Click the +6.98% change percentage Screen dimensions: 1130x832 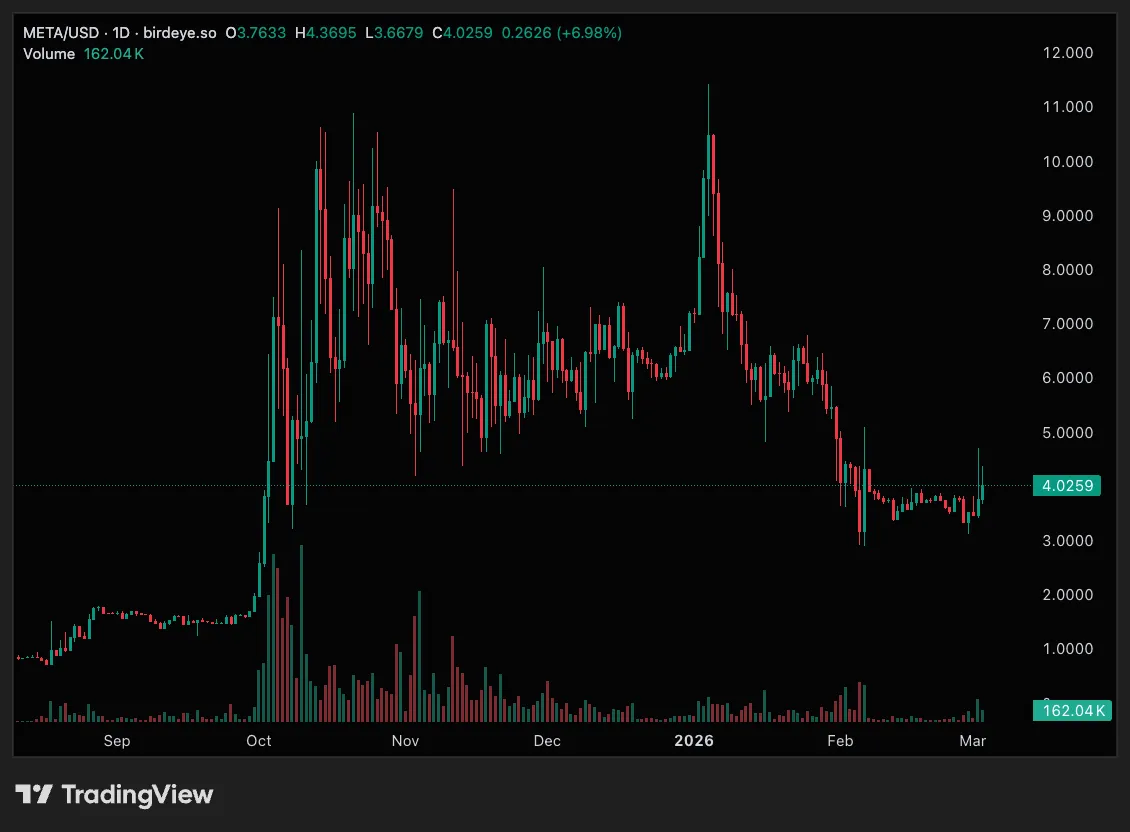pos(590,33)
